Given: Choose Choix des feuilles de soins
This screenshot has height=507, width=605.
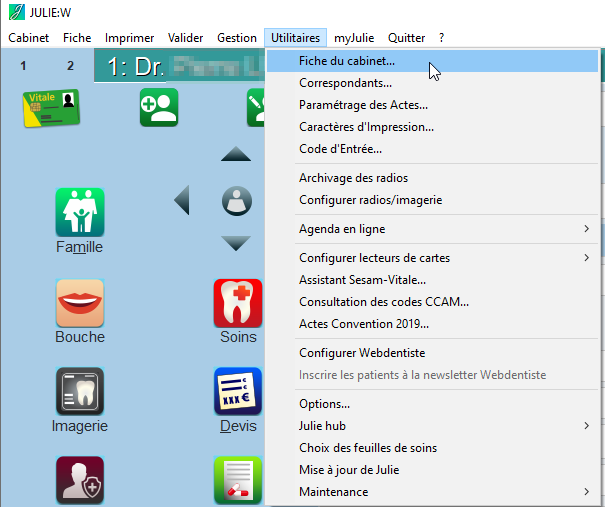Looking at the screenshot, I should click(x=432, y=448).
